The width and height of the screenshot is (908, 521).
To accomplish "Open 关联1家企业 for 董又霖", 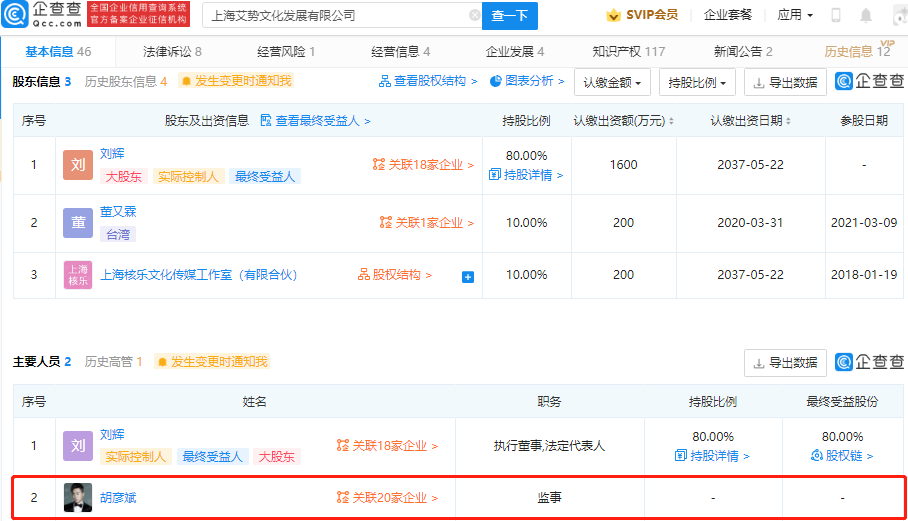I will point(427,223).
